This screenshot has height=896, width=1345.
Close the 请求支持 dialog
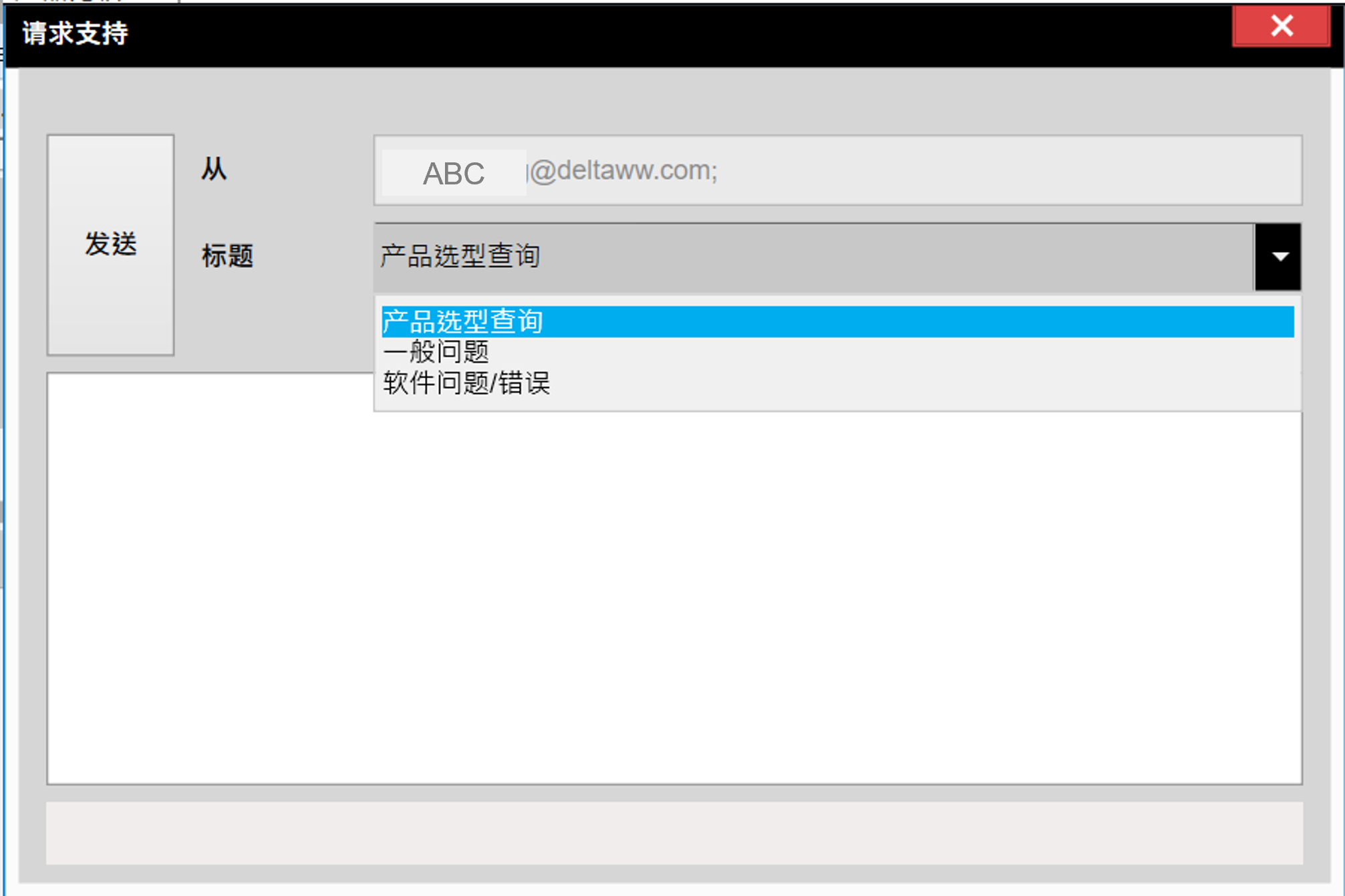coord(1280,26)
